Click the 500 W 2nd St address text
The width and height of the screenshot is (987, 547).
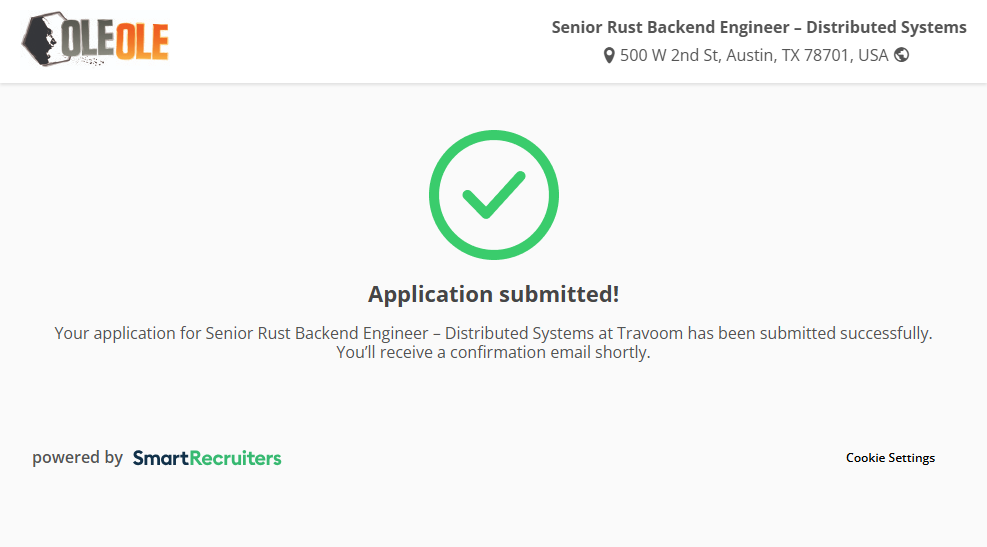670,55
